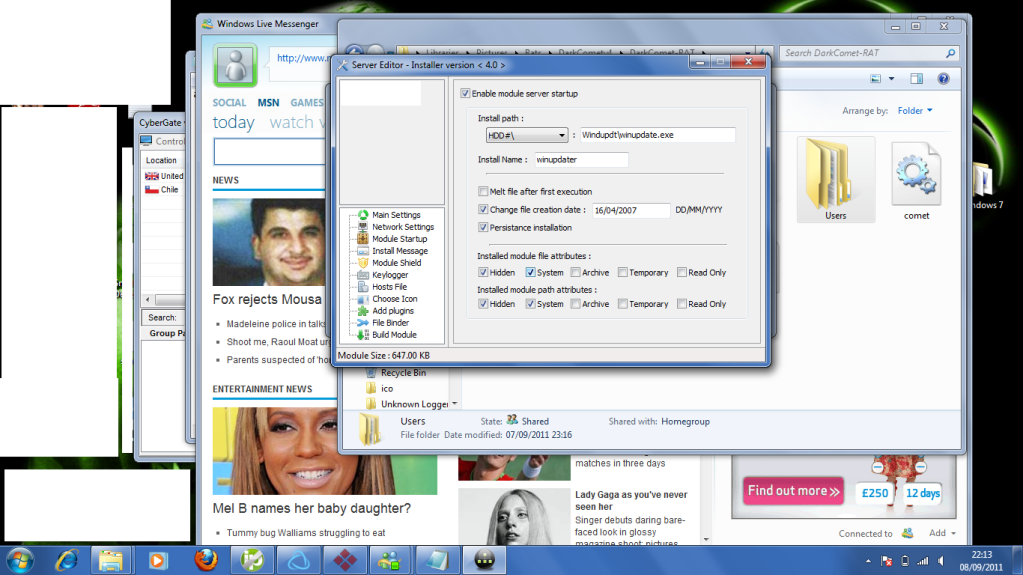Open the HDD#\ install path dropdown
1023x575 pixels.
point(527,135)
